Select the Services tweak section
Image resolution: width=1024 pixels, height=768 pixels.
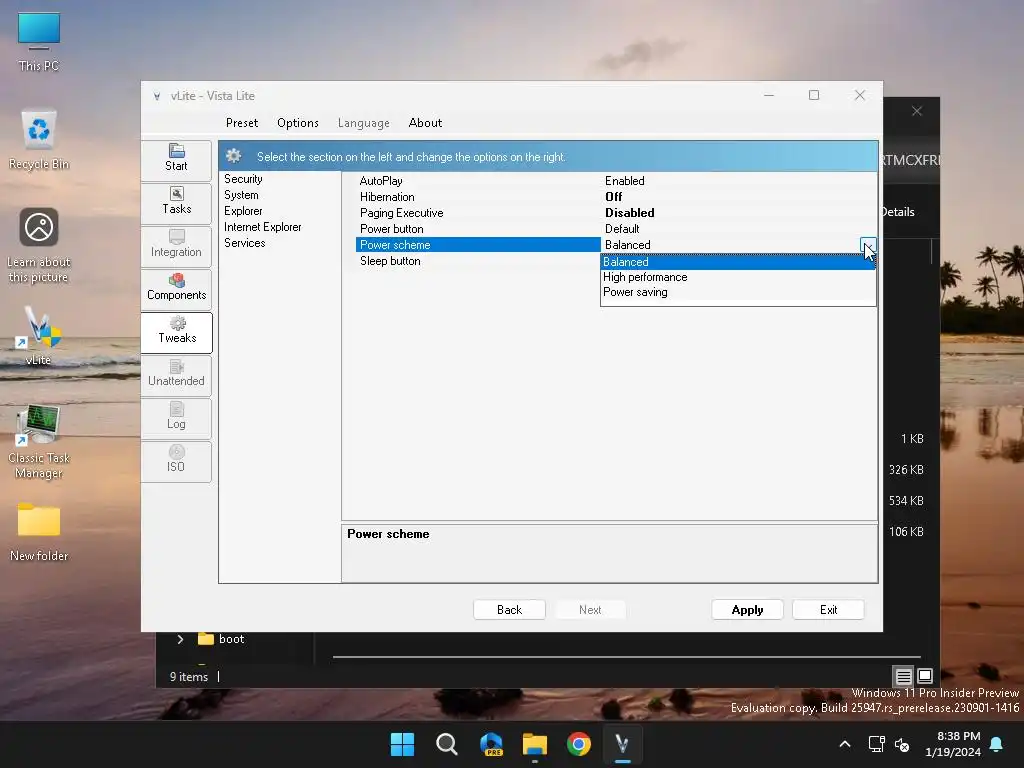[x=245, y=243]
